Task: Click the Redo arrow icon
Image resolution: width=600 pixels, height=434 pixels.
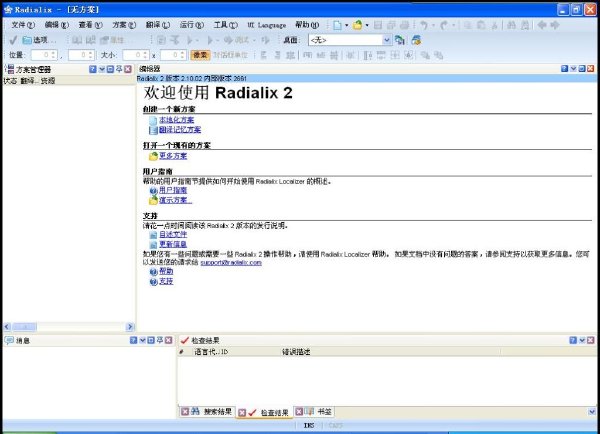Action: 444,25
